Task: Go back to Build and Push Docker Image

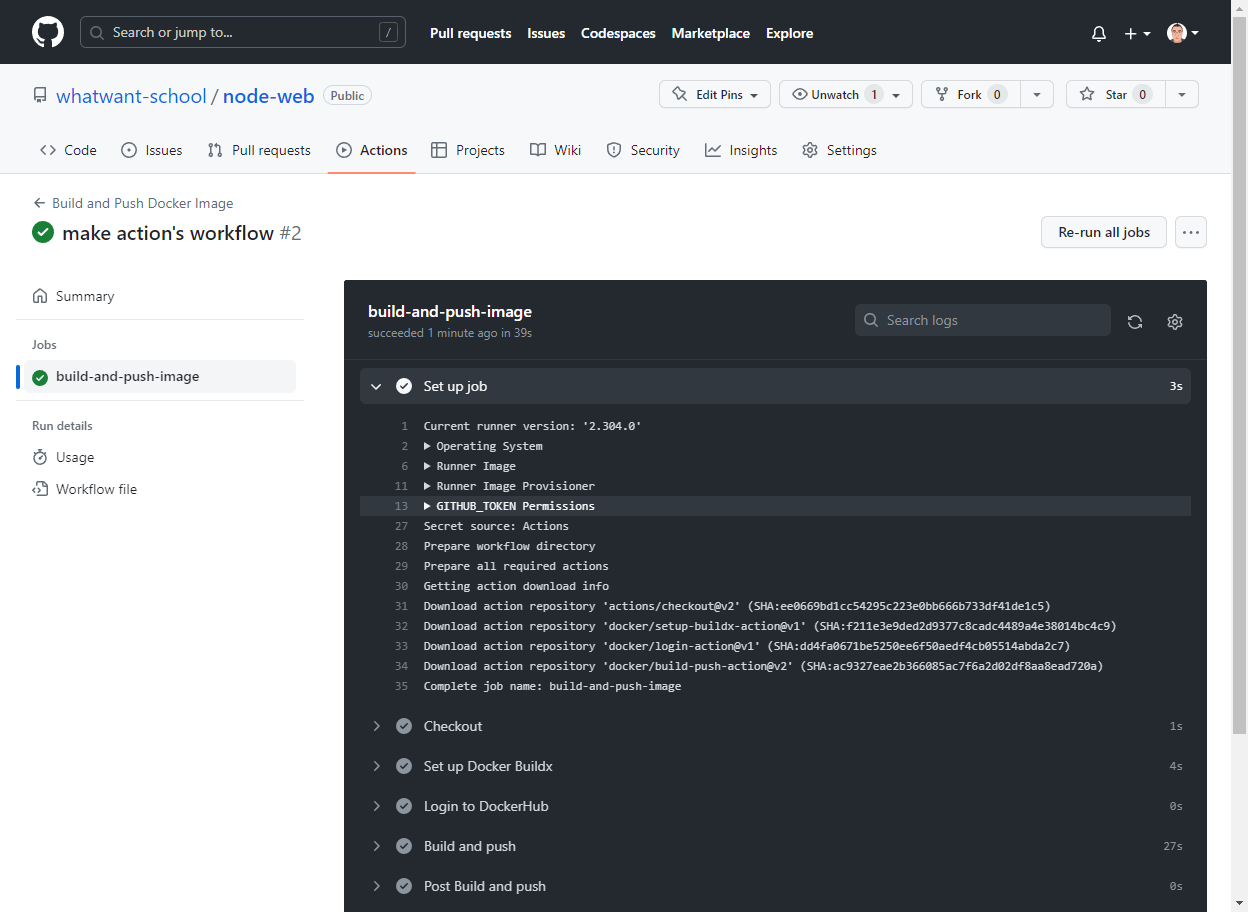Action: 133,203
